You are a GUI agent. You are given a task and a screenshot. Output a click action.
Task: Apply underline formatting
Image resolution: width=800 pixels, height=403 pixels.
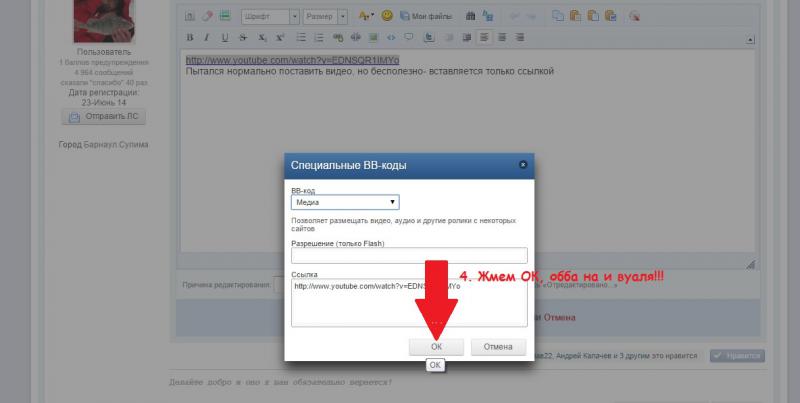[224, 37]
